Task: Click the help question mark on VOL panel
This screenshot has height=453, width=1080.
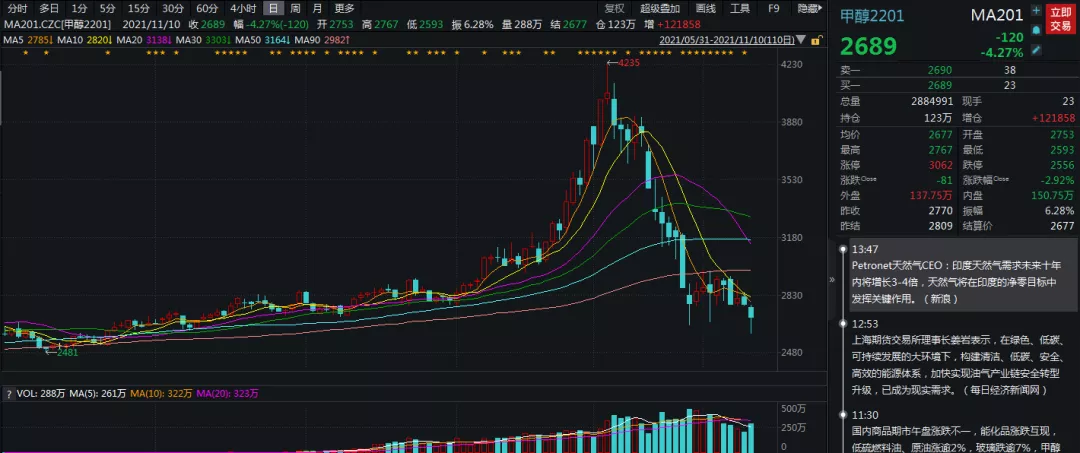Action: (x=8, y=393)
